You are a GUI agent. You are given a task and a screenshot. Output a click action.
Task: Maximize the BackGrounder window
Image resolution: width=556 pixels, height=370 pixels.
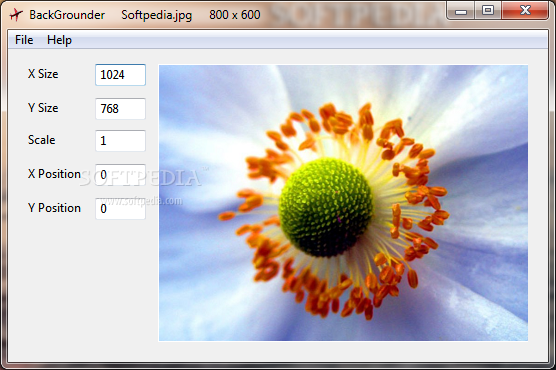488,11
